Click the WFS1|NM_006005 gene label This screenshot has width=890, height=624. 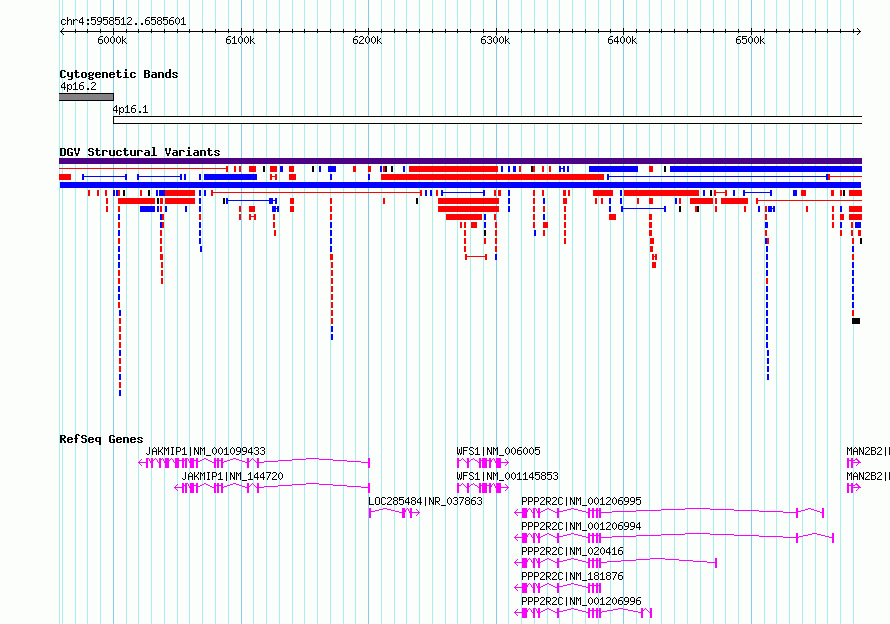tap(498, 451)
